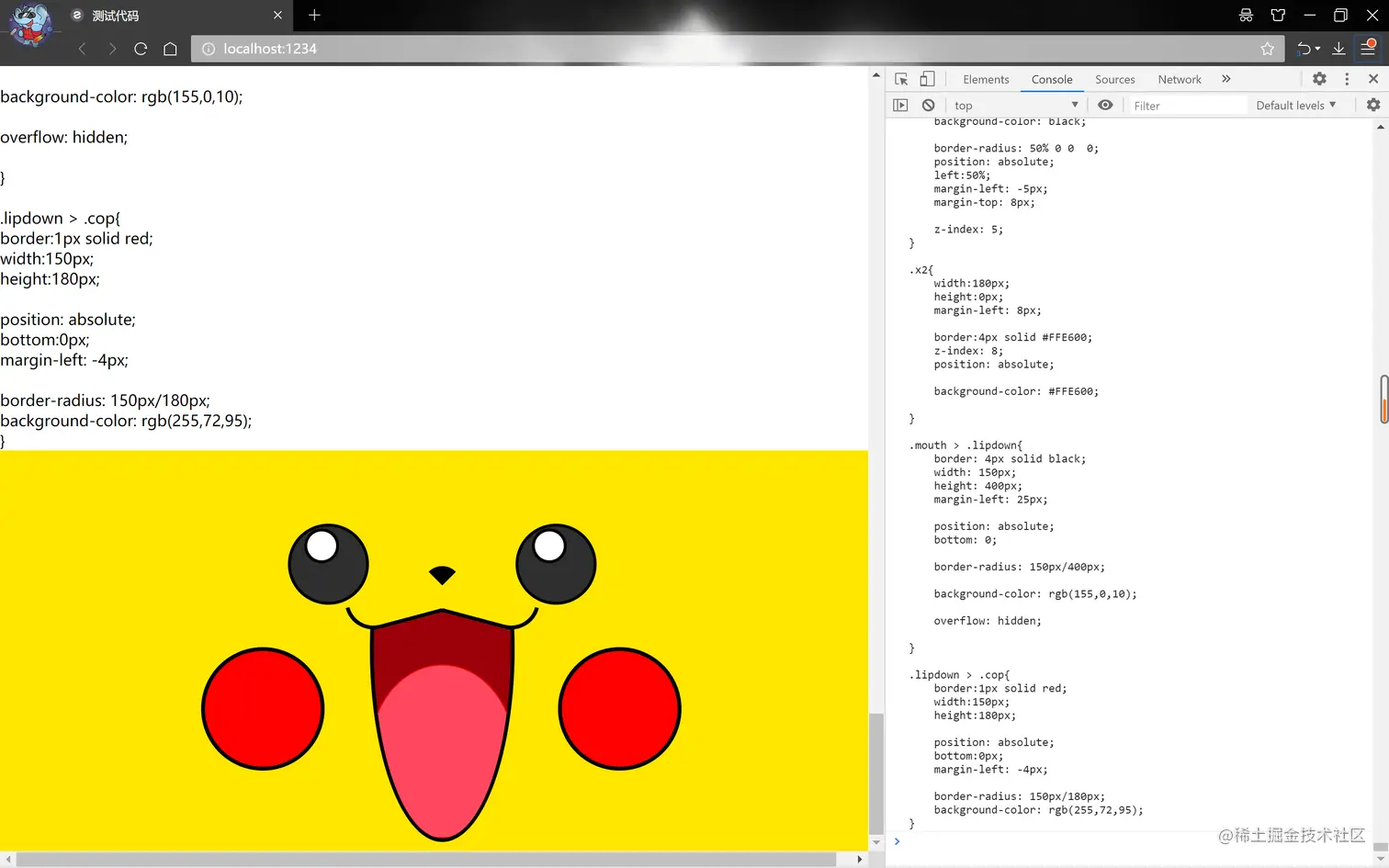Show more DevTools tabs chevron
Image resolution: width=1389 pixels, height=868 pixels.
coord(1226,79)
